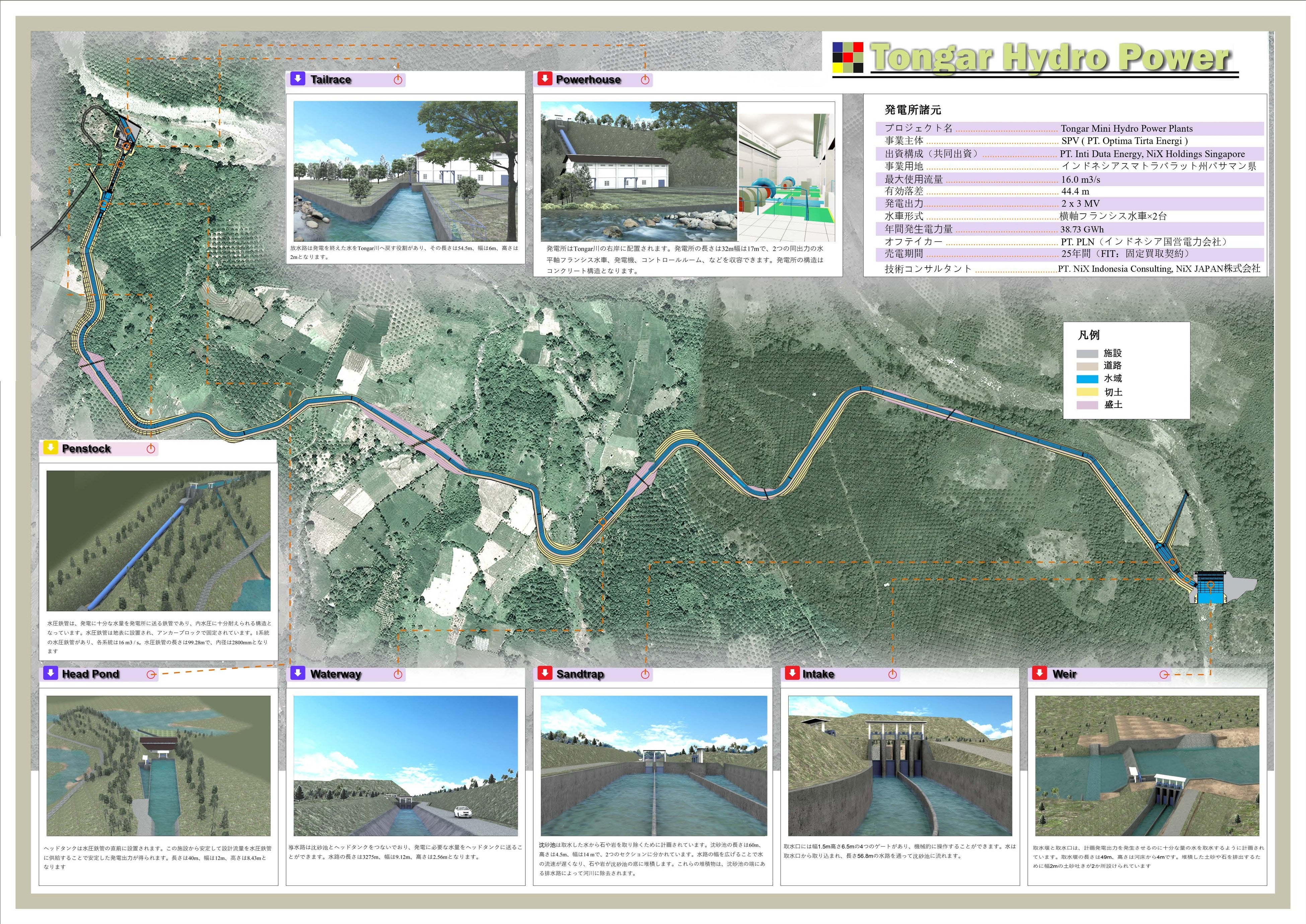1306x924 pixels.
Task: Click the circular marker on the Sandtrap header
Action: (645, 674)
